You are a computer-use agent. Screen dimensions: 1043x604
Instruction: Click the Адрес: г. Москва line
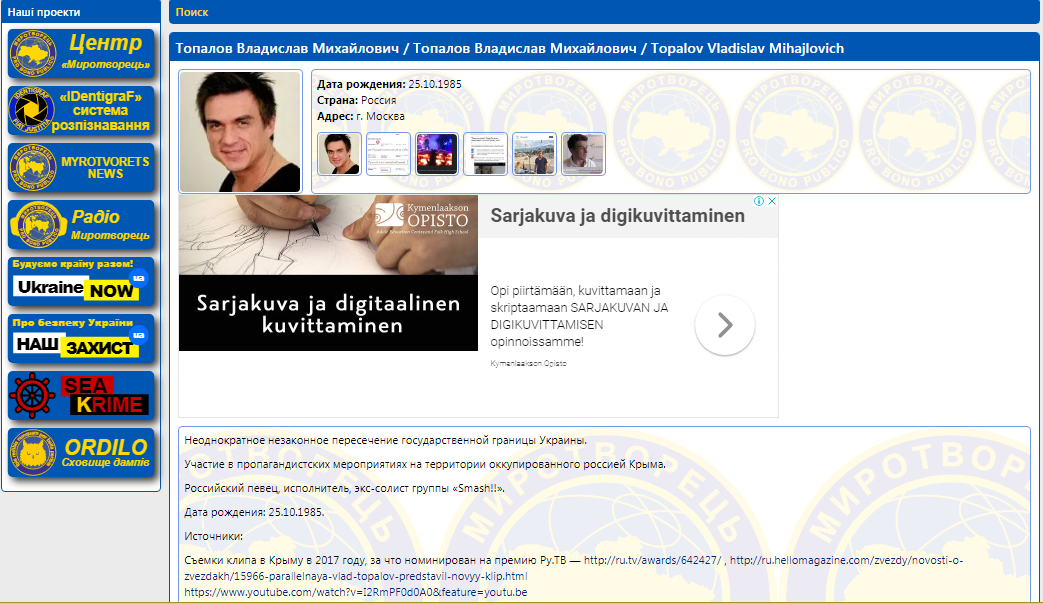(361, 116)
